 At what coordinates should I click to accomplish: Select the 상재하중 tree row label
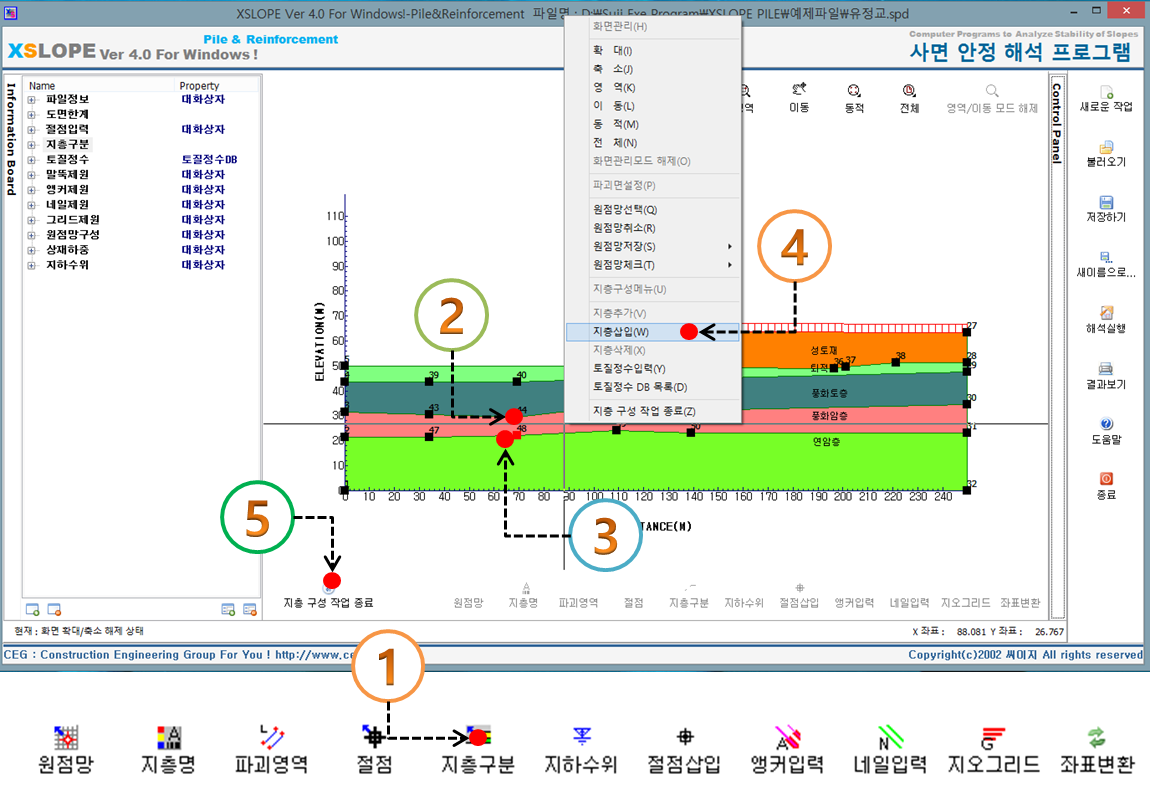(67, 250)
